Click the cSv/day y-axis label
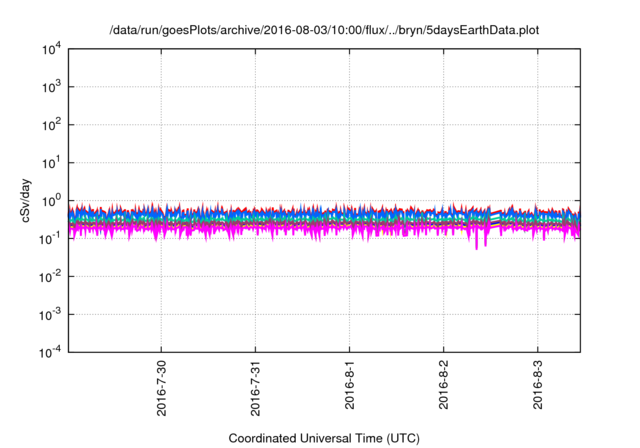 tap(25, 200)
